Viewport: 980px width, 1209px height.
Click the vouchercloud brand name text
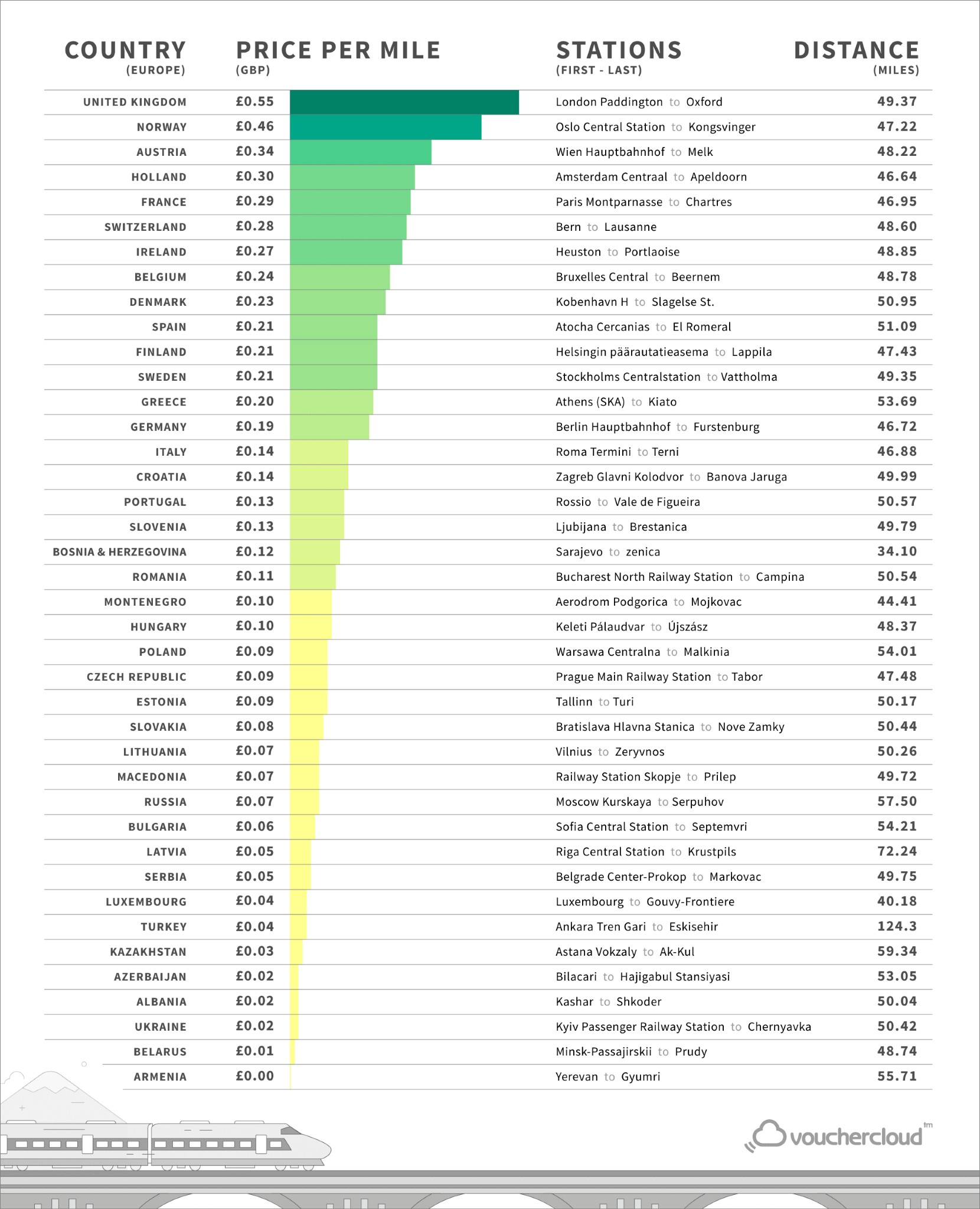point(856,1137)
